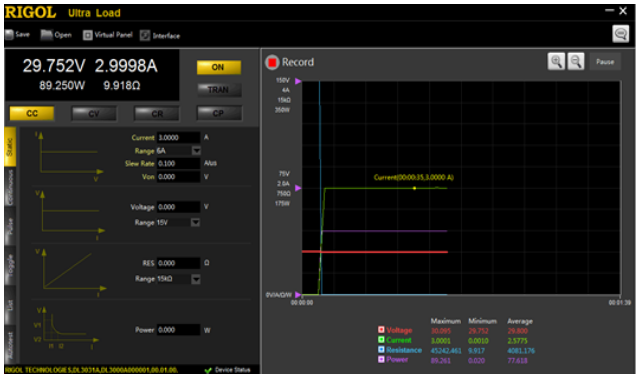Minimize the Ultra Load window
641x379 pixels.
pyautogui.click(x=610, y=11)
